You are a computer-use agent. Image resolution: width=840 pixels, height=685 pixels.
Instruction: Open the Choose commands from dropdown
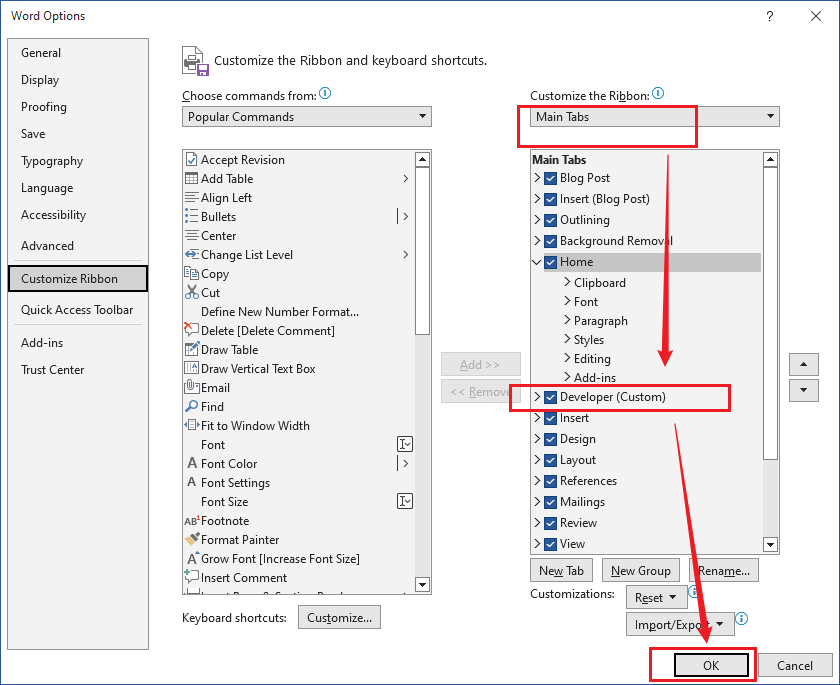307,117
